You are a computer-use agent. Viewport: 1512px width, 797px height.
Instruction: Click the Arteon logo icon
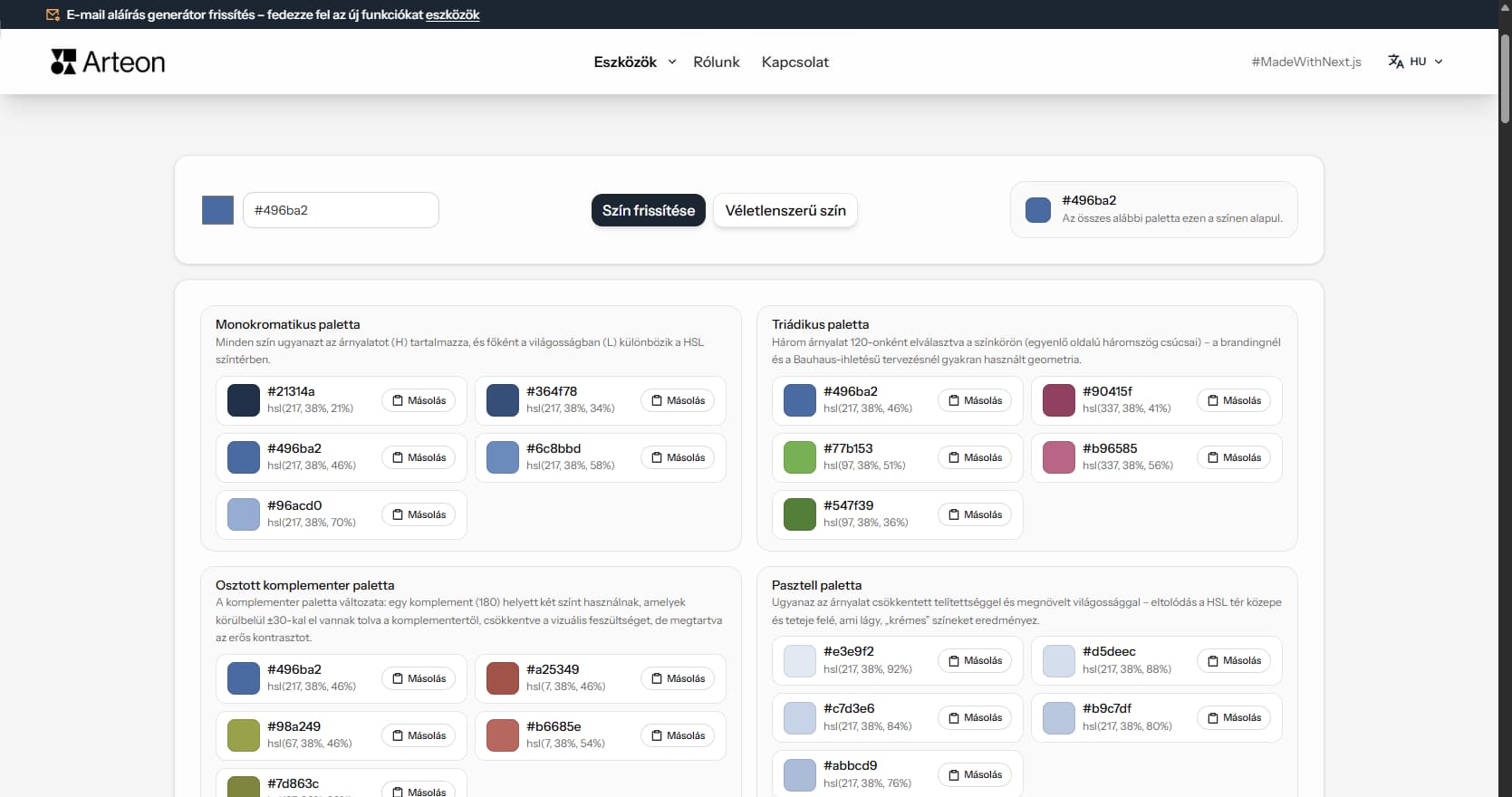point(63,62)
